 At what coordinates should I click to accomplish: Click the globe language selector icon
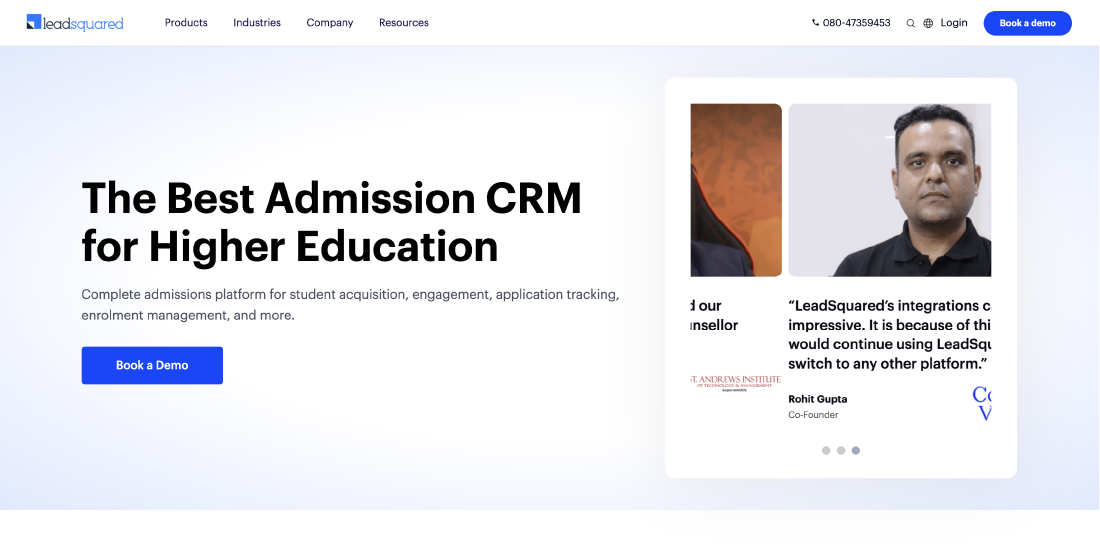(x=928, y=23)
